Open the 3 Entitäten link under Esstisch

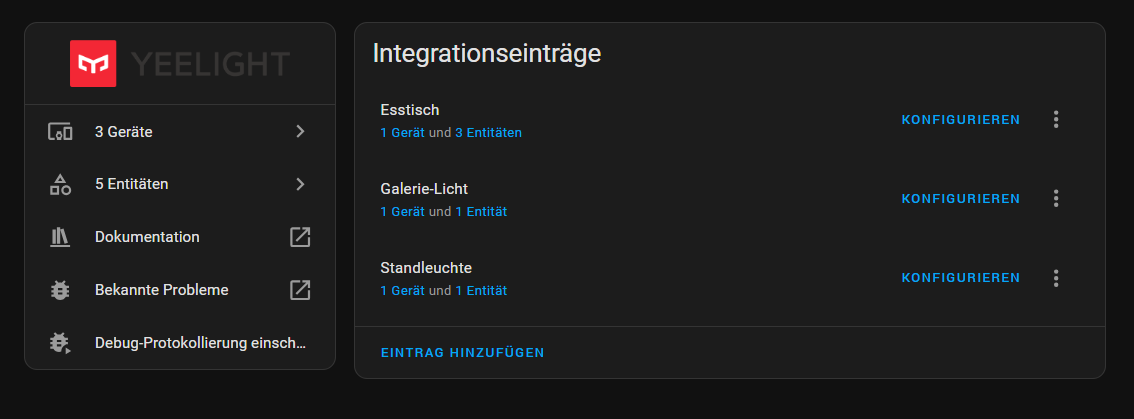click(488, 133)
